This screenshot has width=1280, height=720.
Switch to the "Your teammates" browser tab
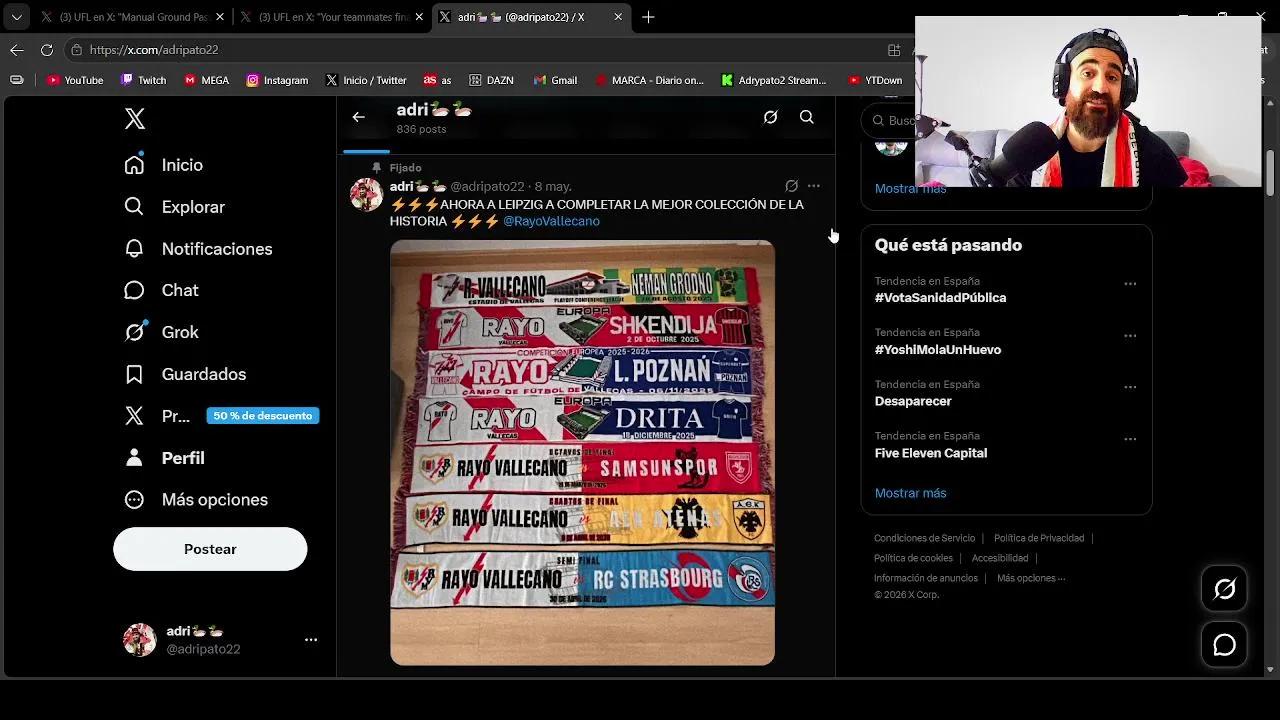coord(332,17)
